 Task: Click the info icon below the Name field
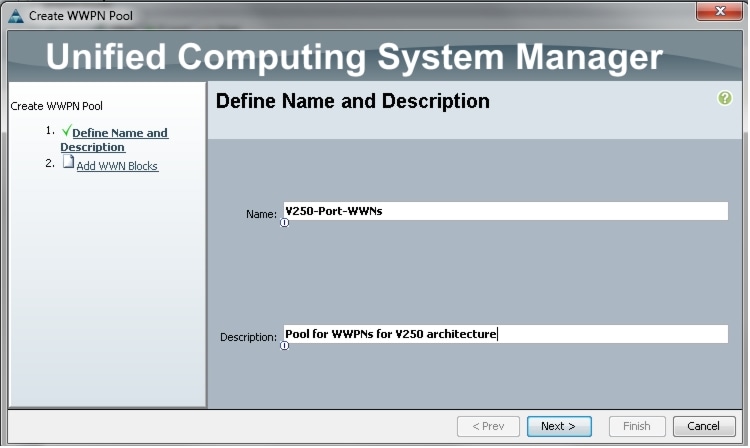point(285,223)
